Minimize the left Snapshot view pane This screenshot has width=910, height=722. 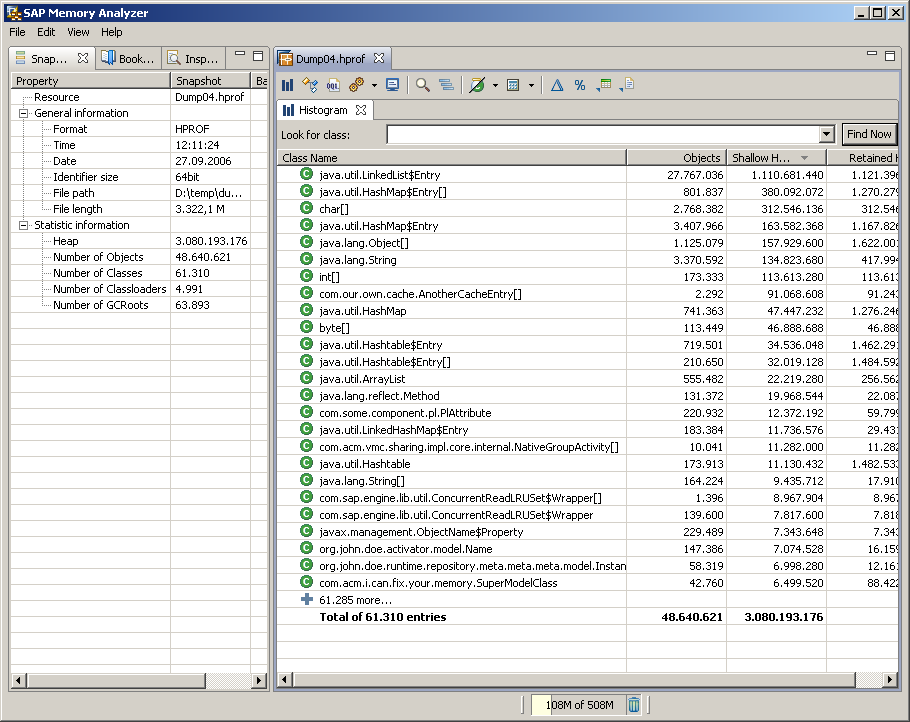pyautogui.click(x=240, y=55)
